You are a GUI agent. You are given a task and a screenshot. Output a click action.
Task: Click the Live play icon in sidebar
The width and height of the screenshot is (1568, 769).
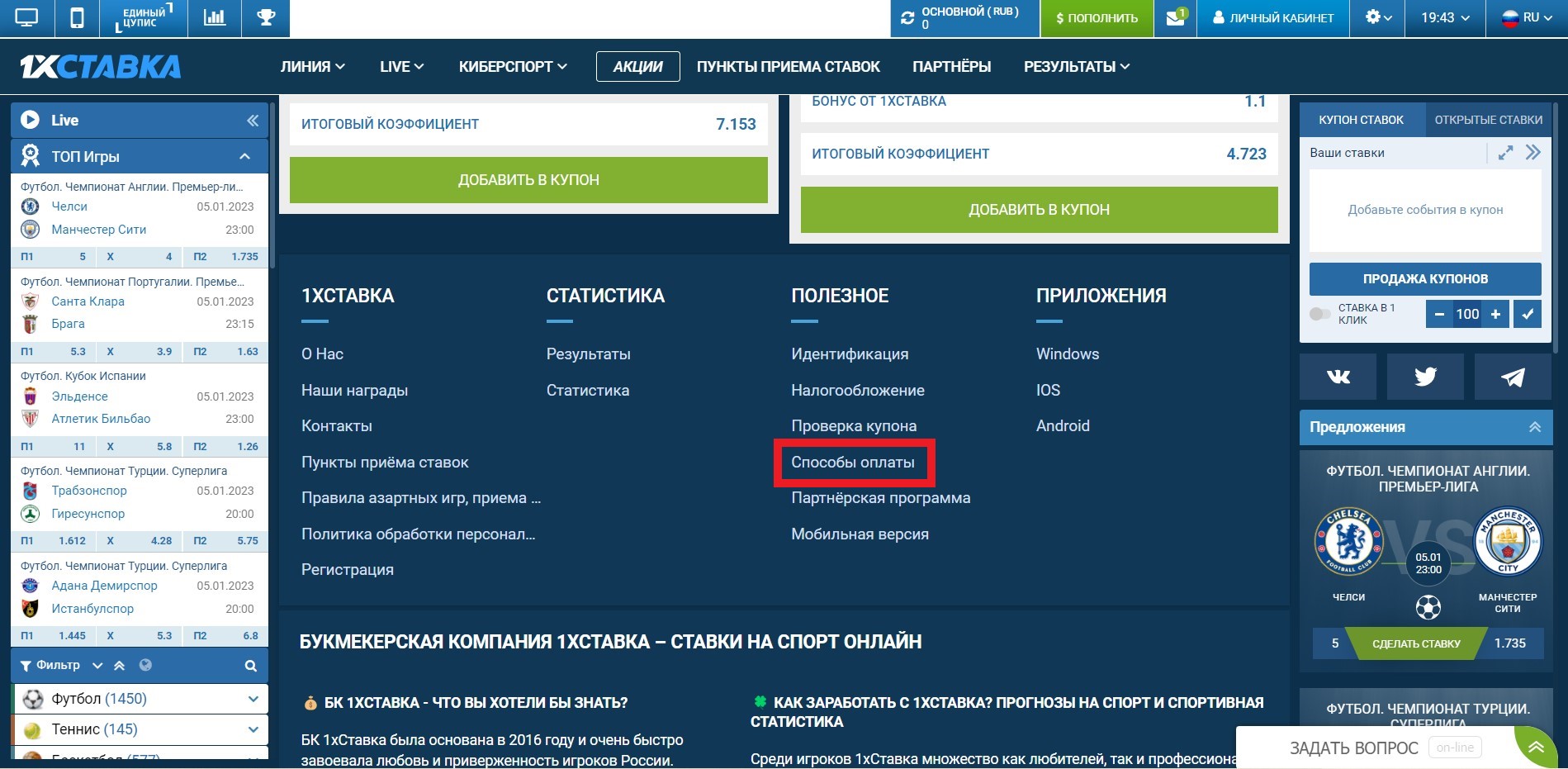tap(30, 120)
